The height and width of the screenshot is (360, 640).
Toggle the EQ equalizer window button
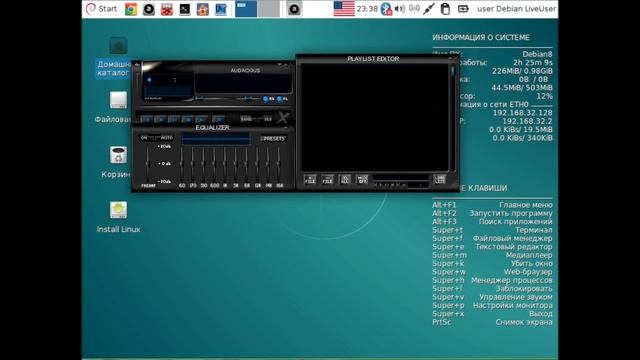269,99
